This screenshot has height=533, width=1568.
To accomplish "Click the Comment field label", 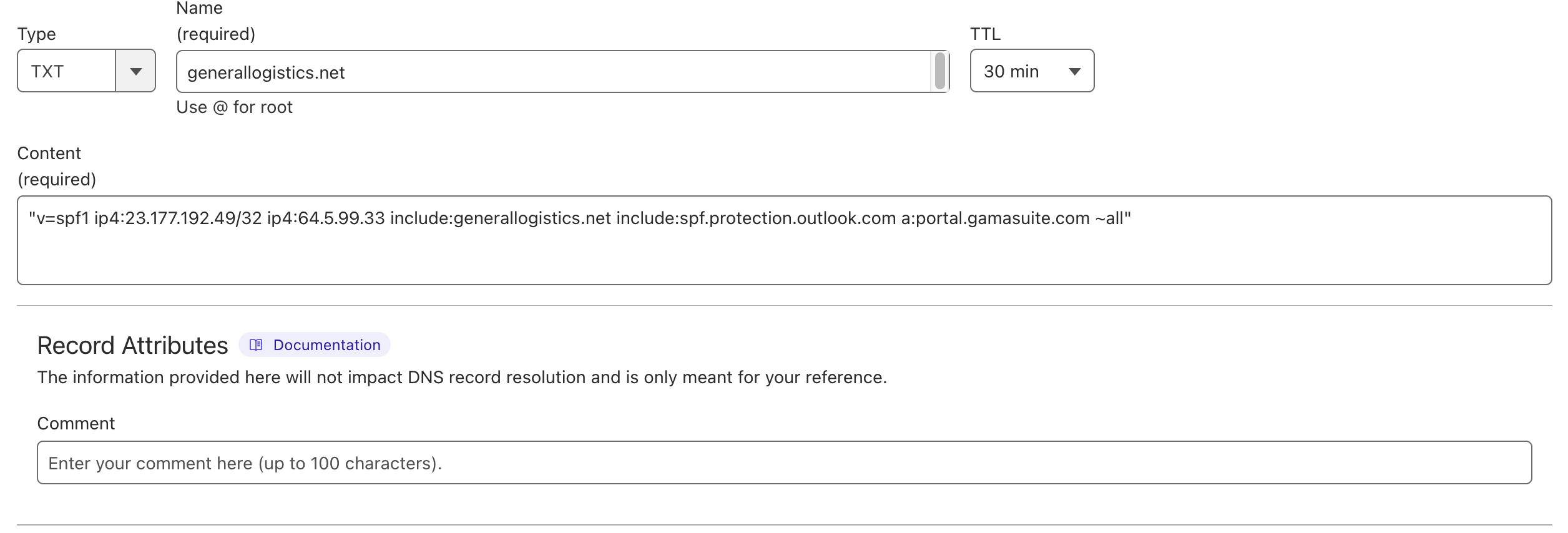I will pos(76,423).
